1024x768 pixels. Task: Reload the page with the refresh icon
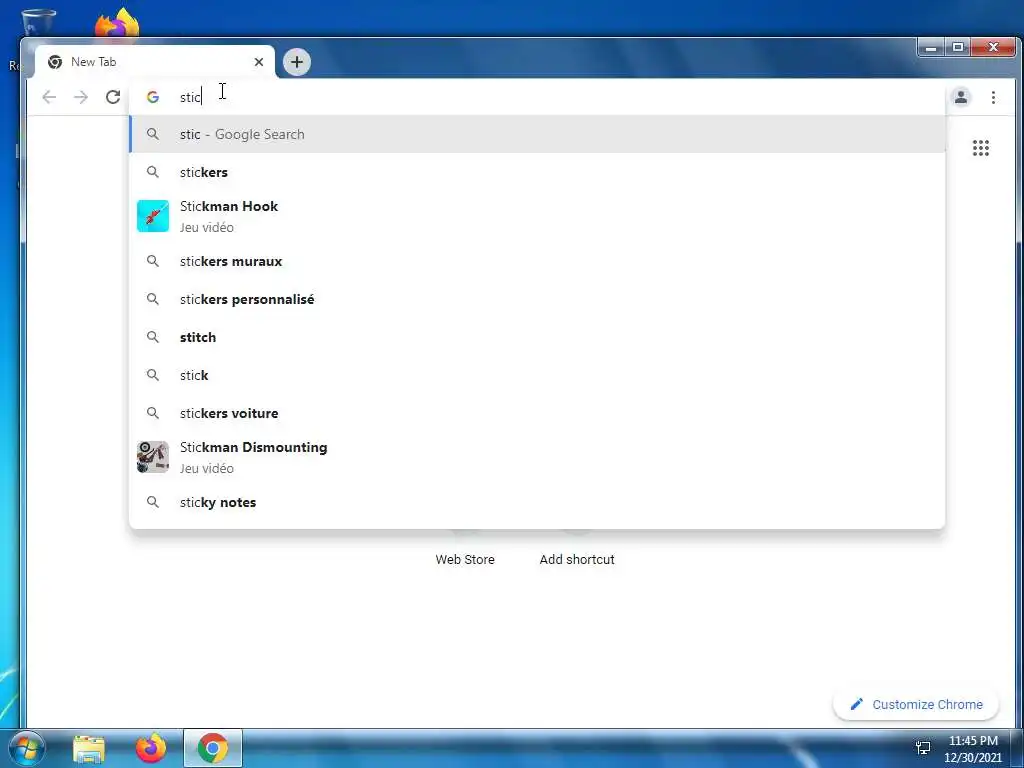pyautogui.click(x=113, y=97)
